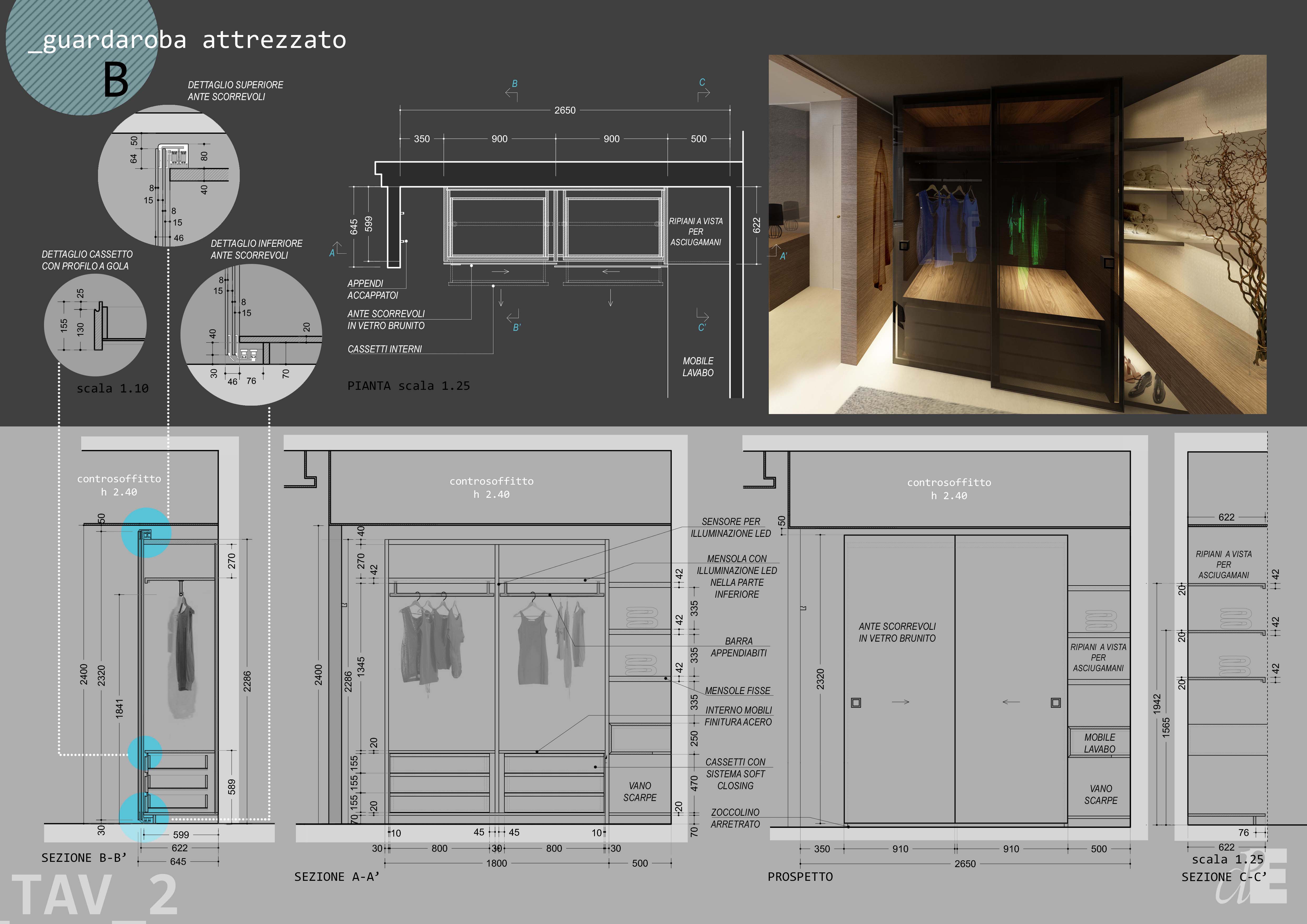This screenshot has width=1307, height=924.
Task: Click the DETTAGLIO CASSETTO CON PROFILO A GOLA circle
Action: pos(95,325)
